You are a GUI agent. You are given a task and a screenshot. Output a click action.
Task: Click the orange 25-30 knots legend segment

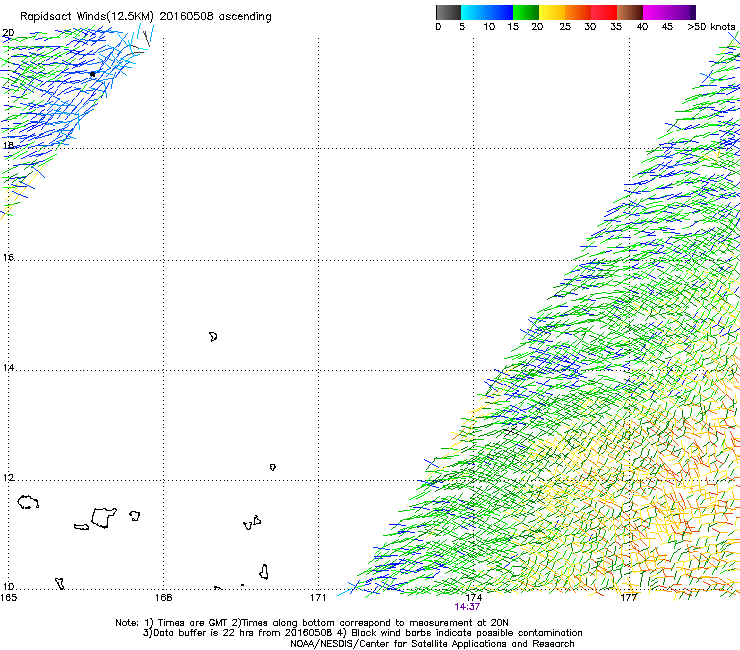578,12
